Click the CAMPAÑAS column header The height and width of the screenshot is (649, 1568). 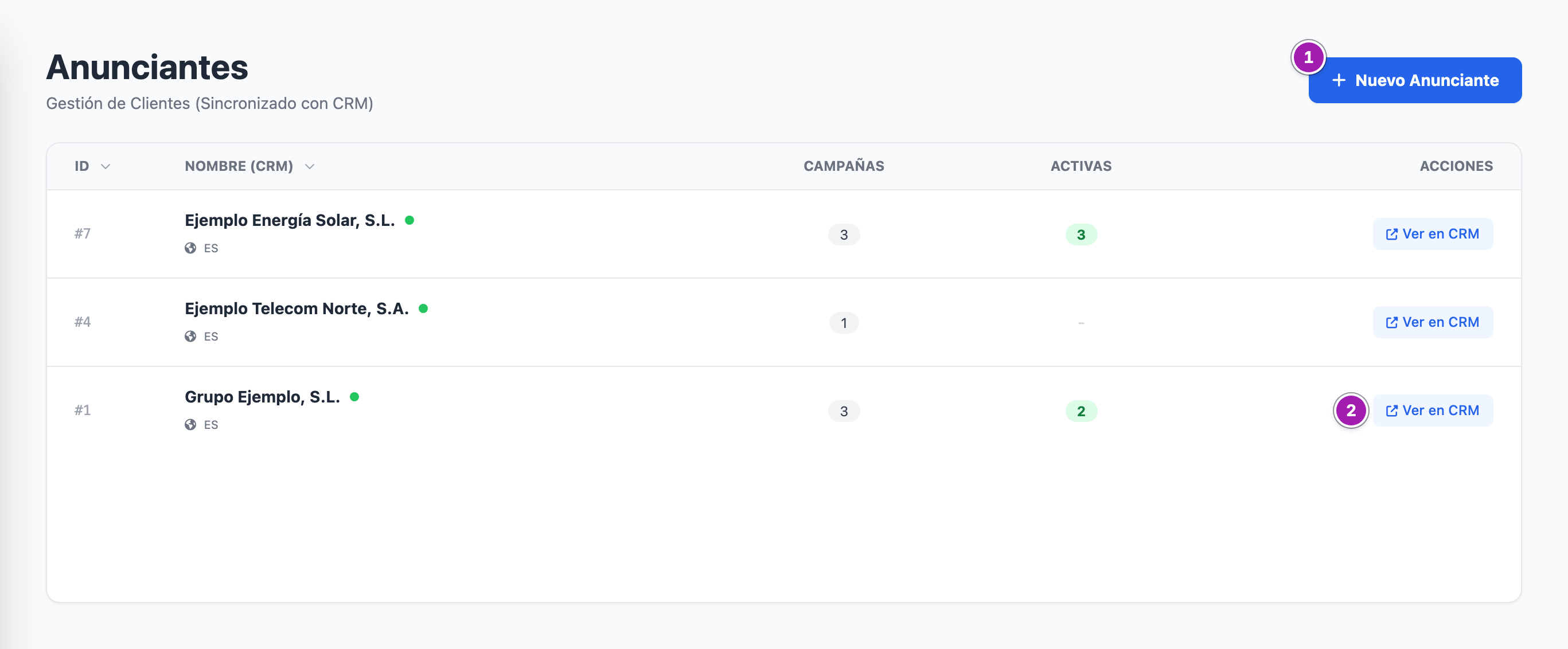pos(844,166)
